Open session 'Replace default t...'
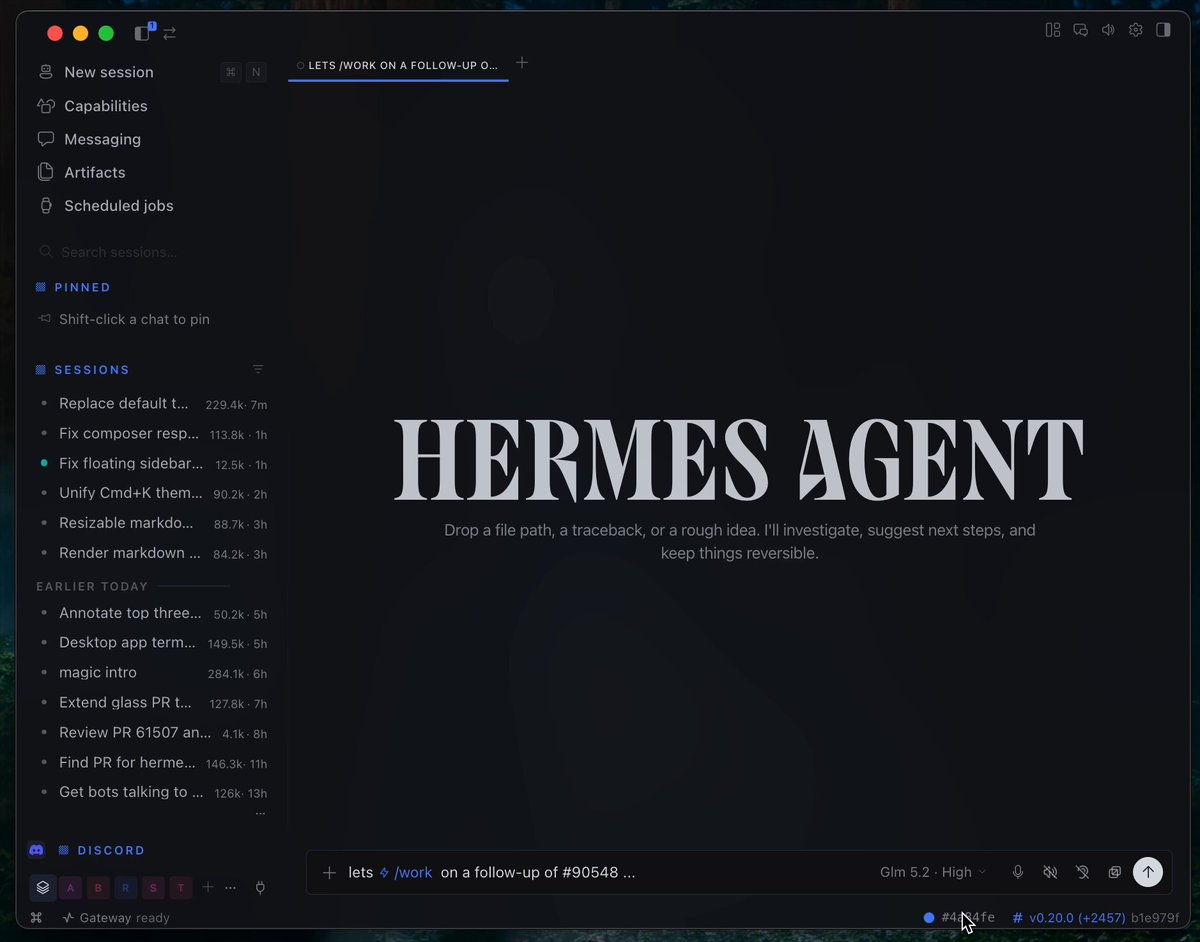The height and width of the screenshot is (942, 1200). (151, 404)
